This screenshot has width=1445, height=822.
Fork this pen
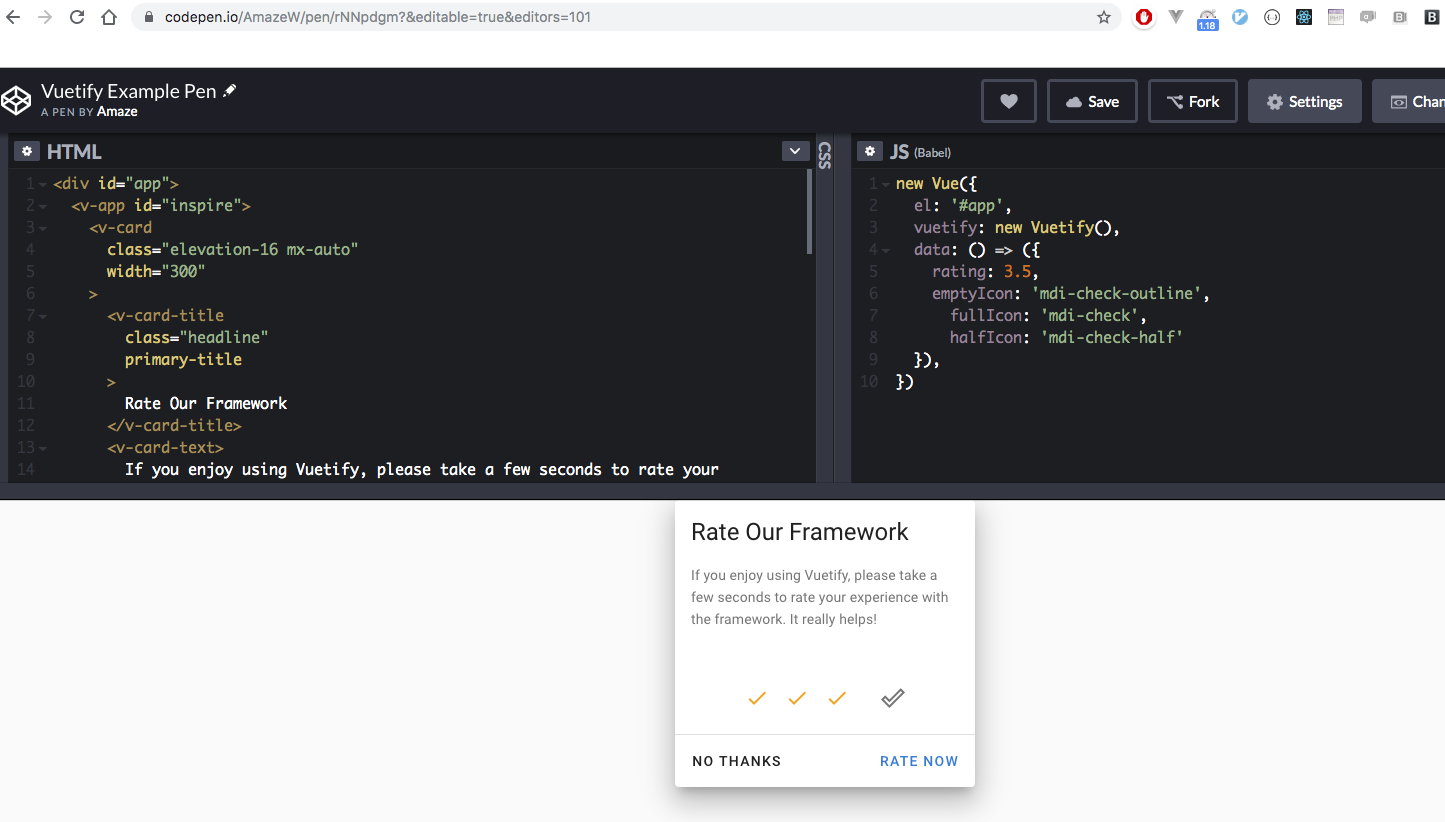tap(1193, 101)
